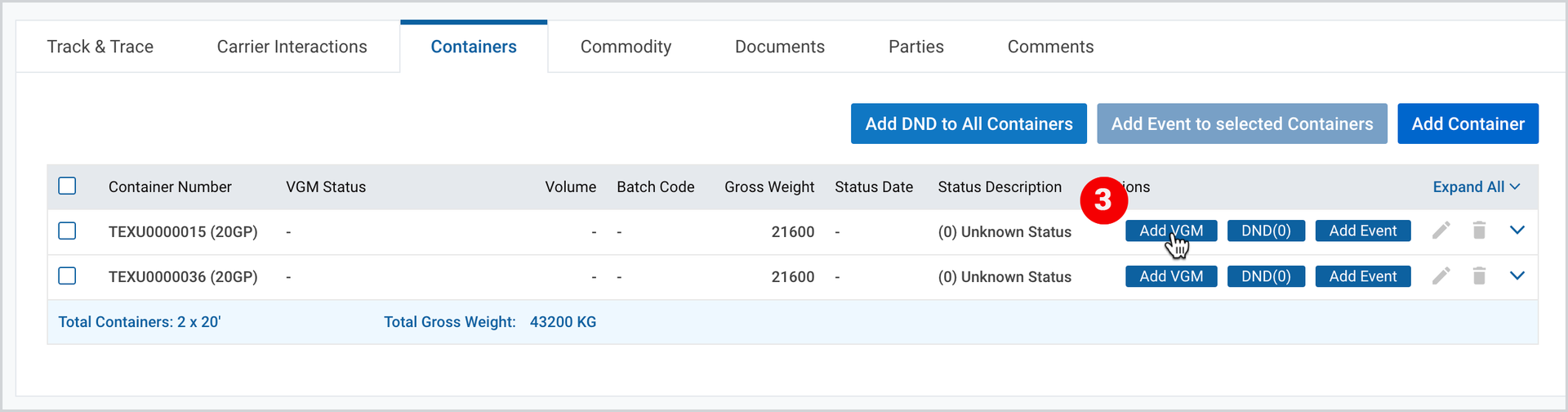Expand row details for TEXU0000015

[x=1517, y=231]
